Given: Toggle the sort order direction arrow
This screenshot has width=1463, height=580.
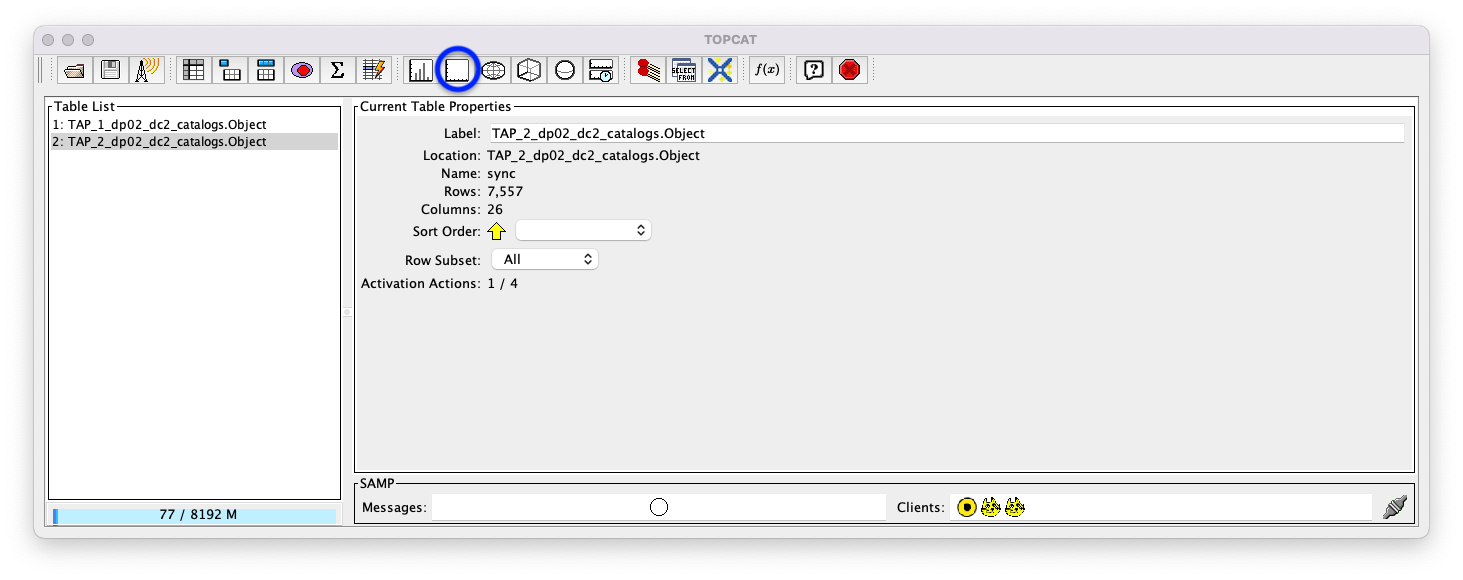Looking at the screenshot, I should 497,230.
